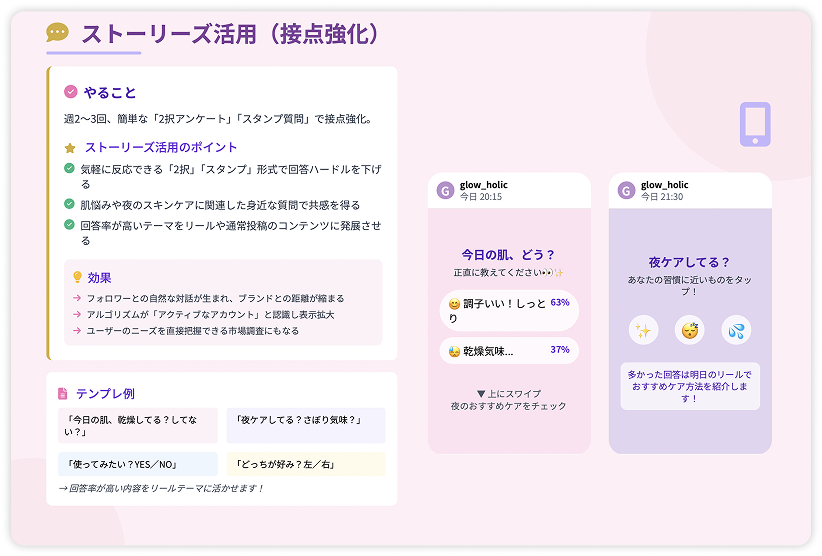Click the text あなたの習慣に近いものをタップ！
Screen dimensions: 822x556
[x=689, y=286]
